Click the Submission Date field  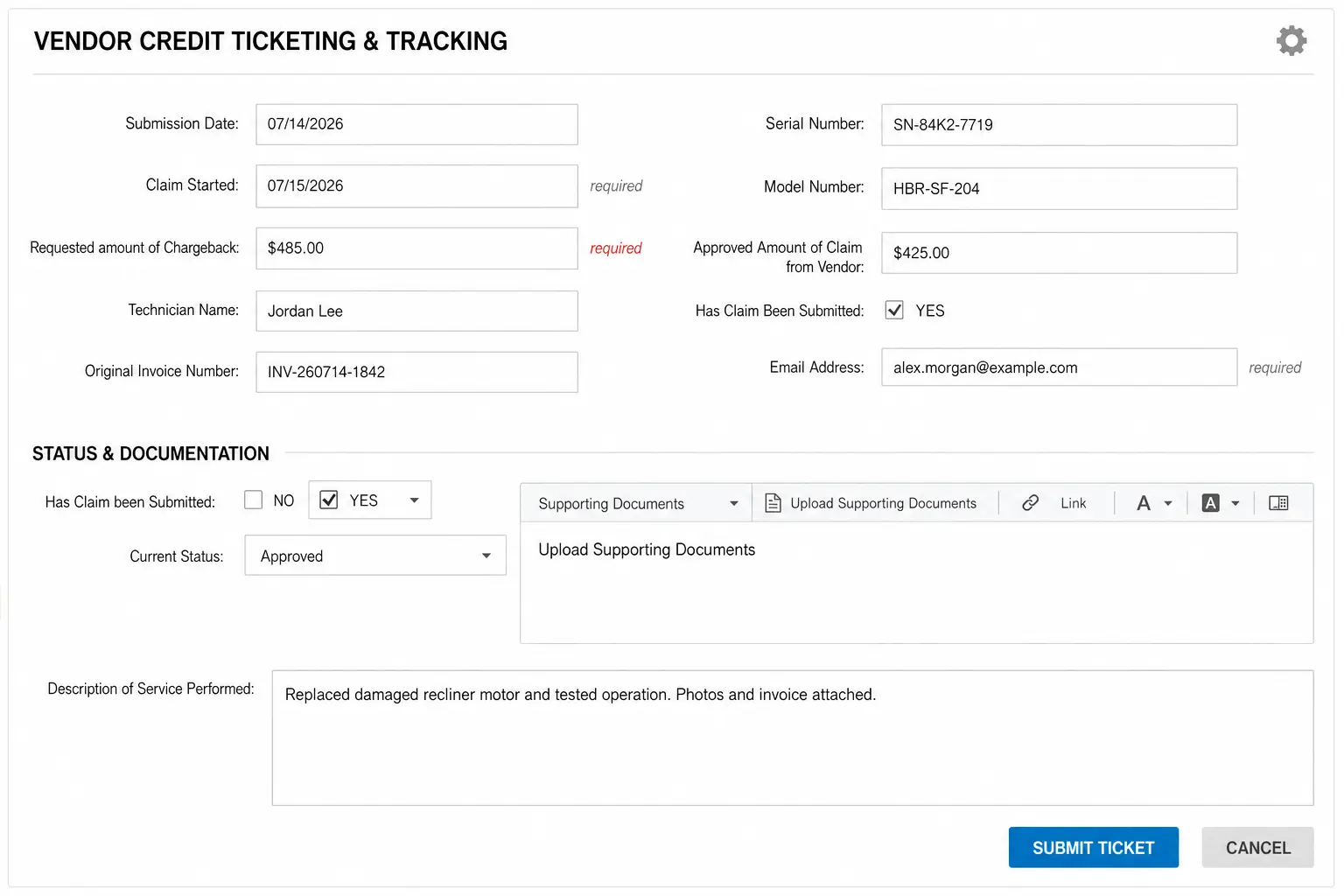coord(416,124)
